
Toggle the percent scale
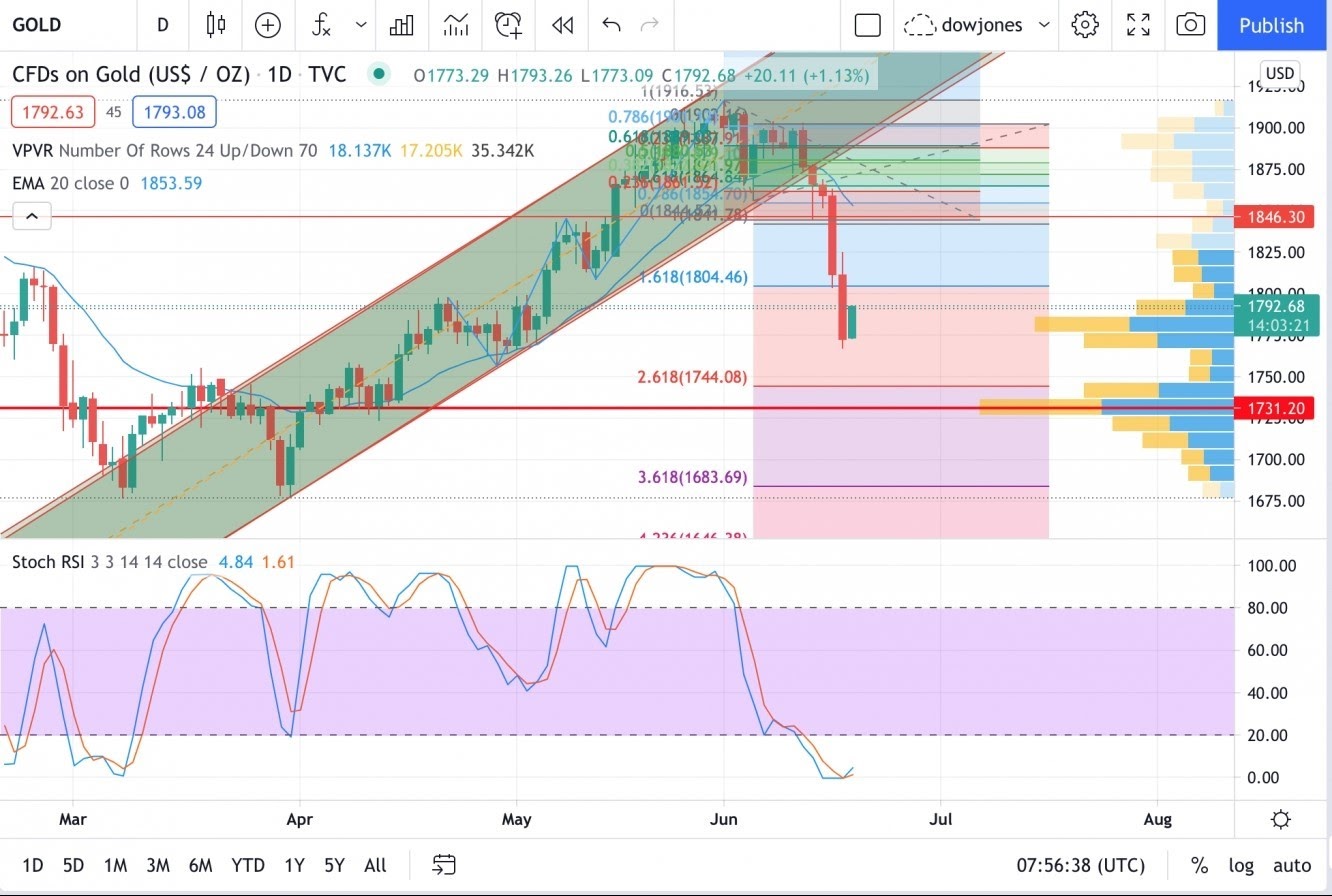(1199, 865)
